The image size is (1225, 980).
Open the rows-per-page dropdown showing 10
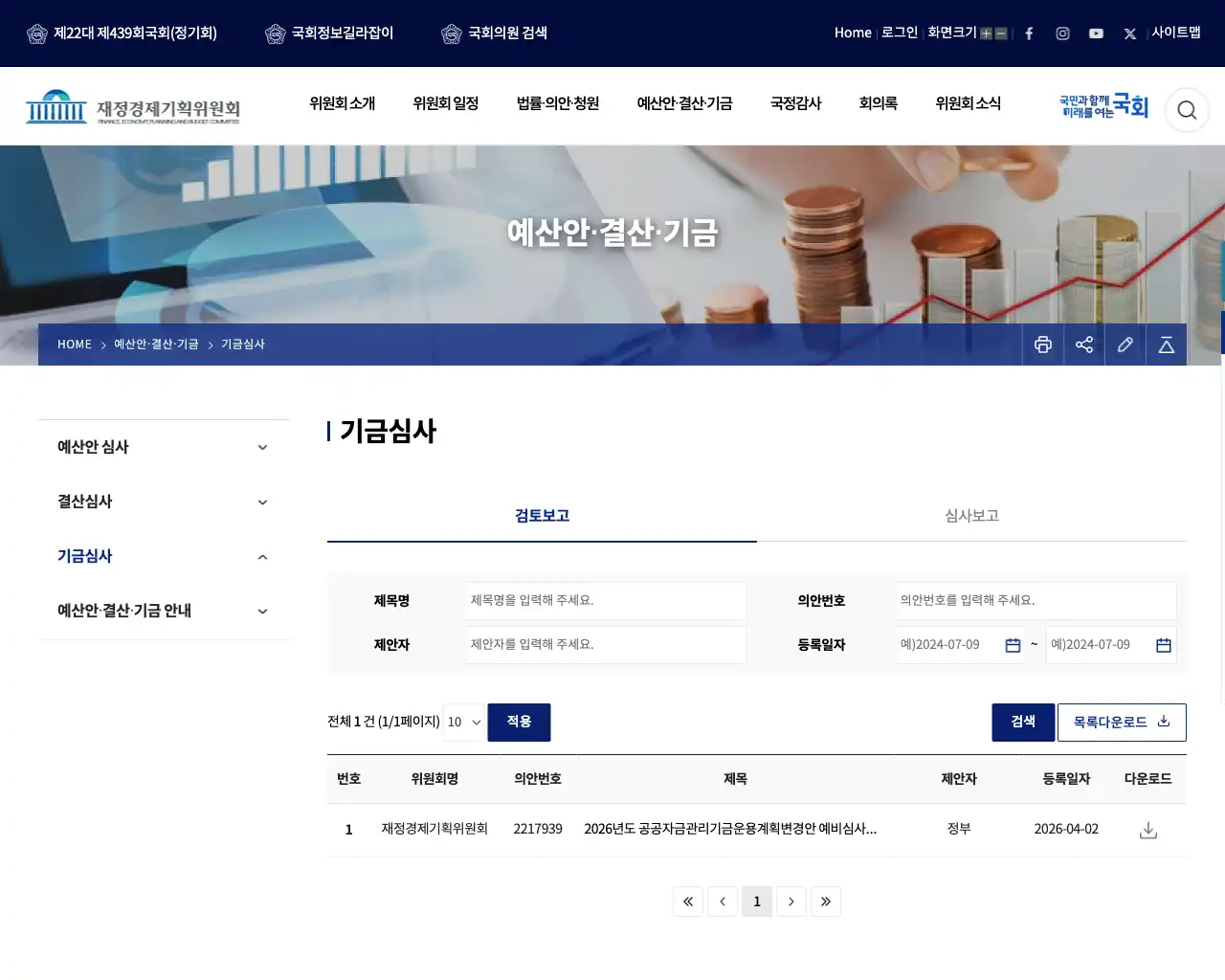coord(464,723)
